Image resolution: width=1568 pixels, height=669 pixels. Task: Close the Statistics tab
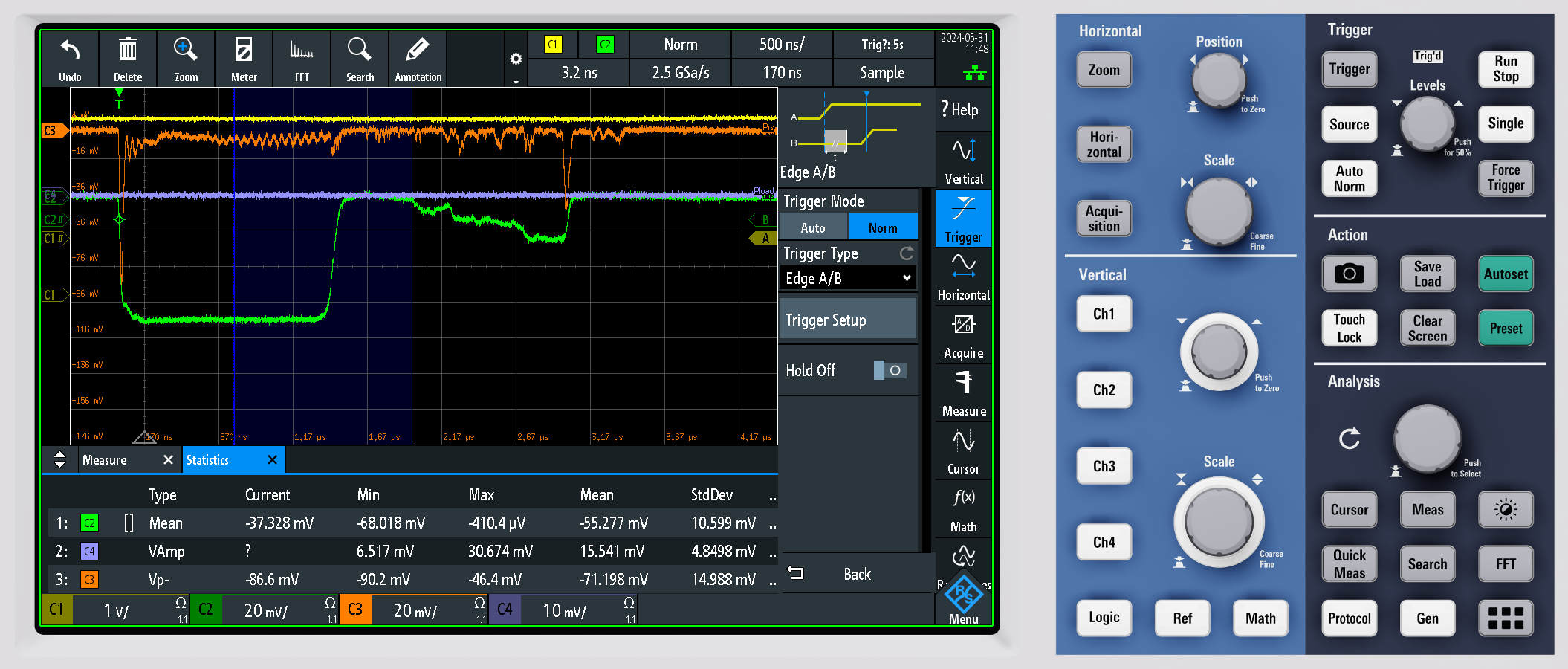pos(272,460)
